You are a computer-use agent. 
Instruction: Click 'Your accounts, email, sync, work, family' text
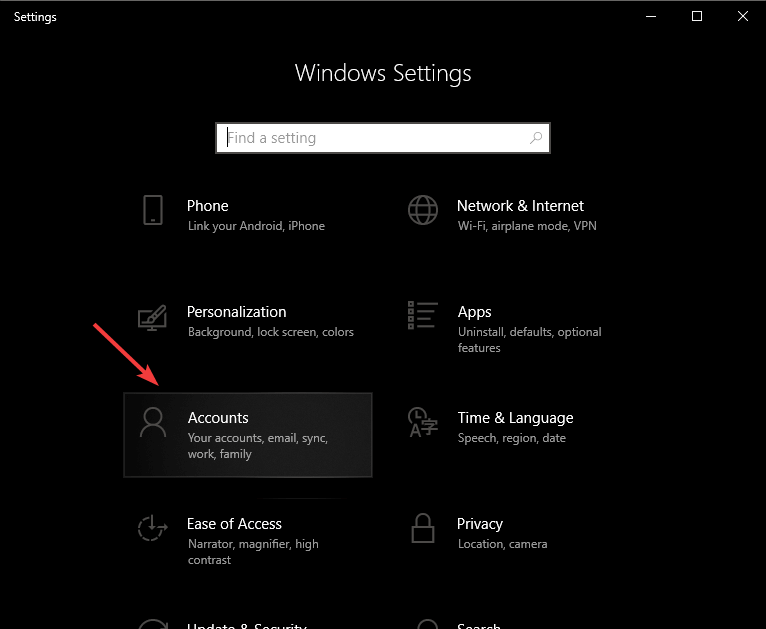258,446
